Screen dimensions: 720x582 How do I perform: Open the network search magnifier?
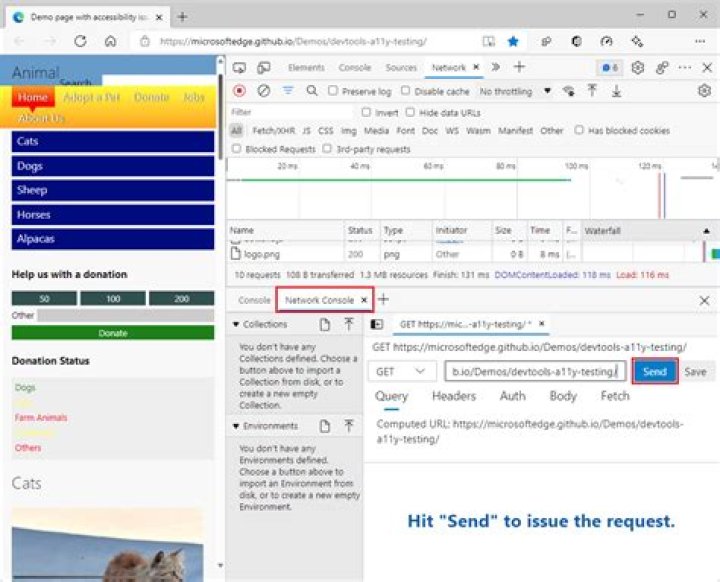click(312, 91)
